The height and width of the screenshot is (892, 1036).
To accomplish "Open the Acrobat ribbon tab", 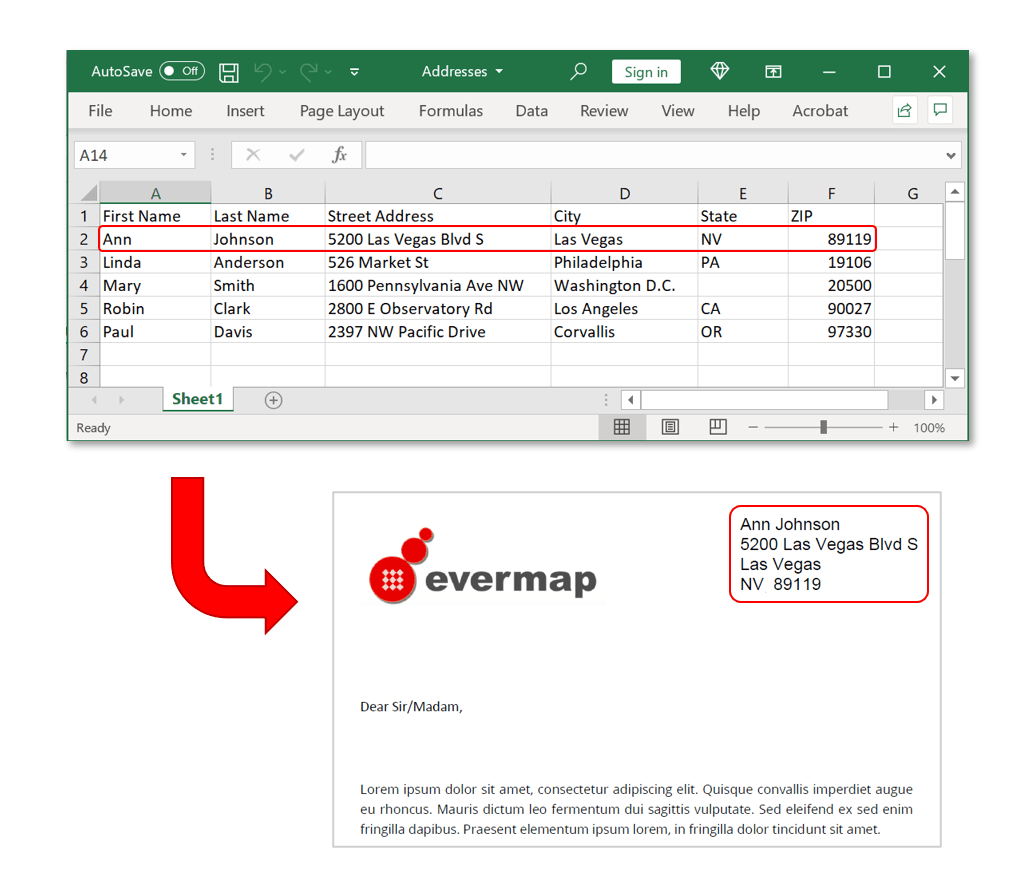I will [820, 111].
